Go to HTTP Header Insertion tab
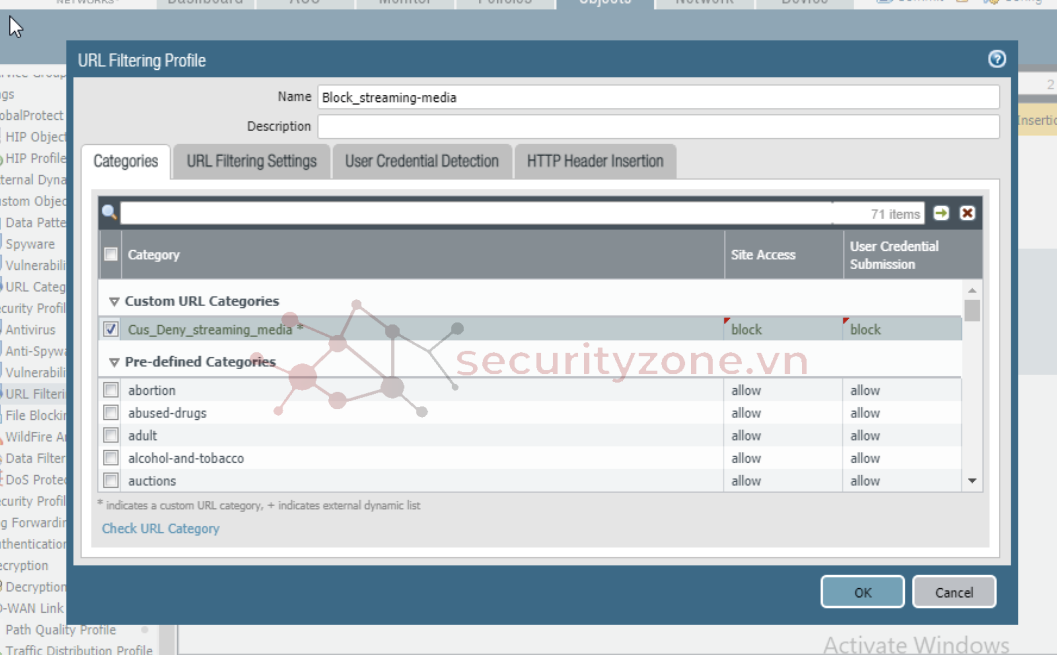 (x=594, y=161)
